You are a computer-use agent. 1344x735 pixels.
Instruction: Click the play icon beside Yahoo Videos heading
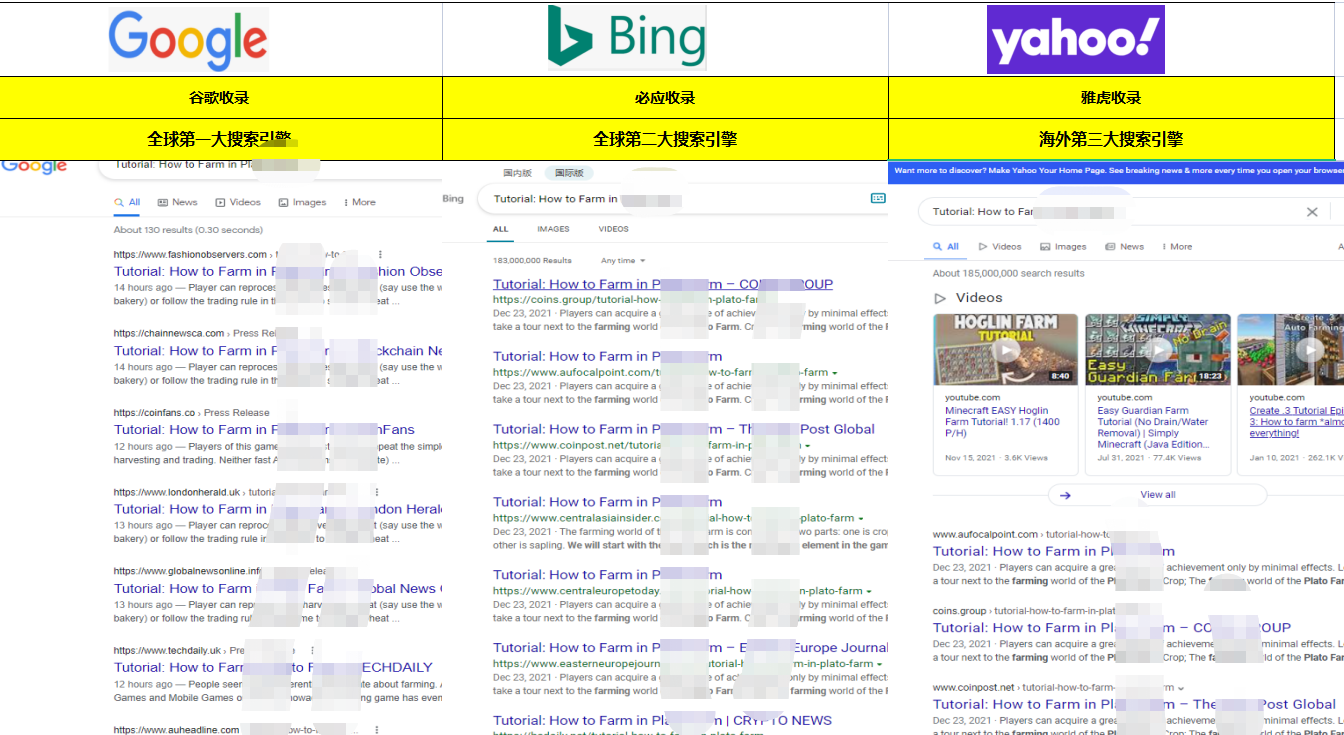939,298
